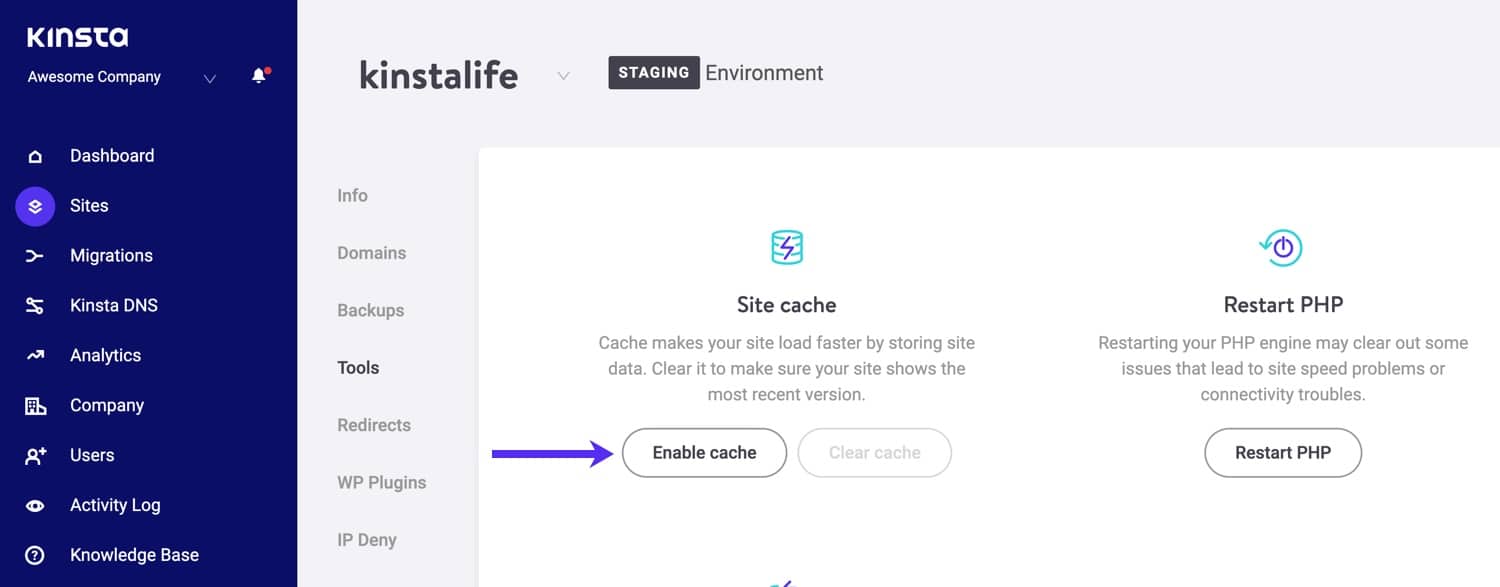Viewport: 1500px width, 587px height.
Task: Click the STAGING environment badge
Action: point(653,72)
